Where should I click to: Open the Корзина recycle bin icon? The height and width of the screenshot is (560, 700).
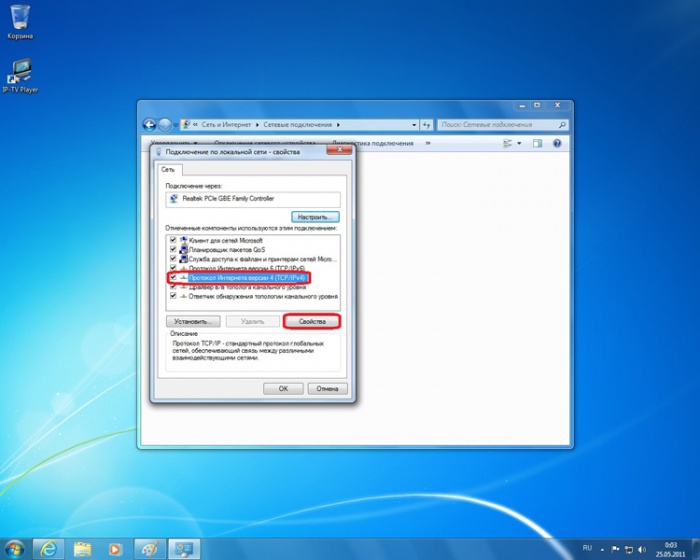pyautogui.click(x=19, y=18)
